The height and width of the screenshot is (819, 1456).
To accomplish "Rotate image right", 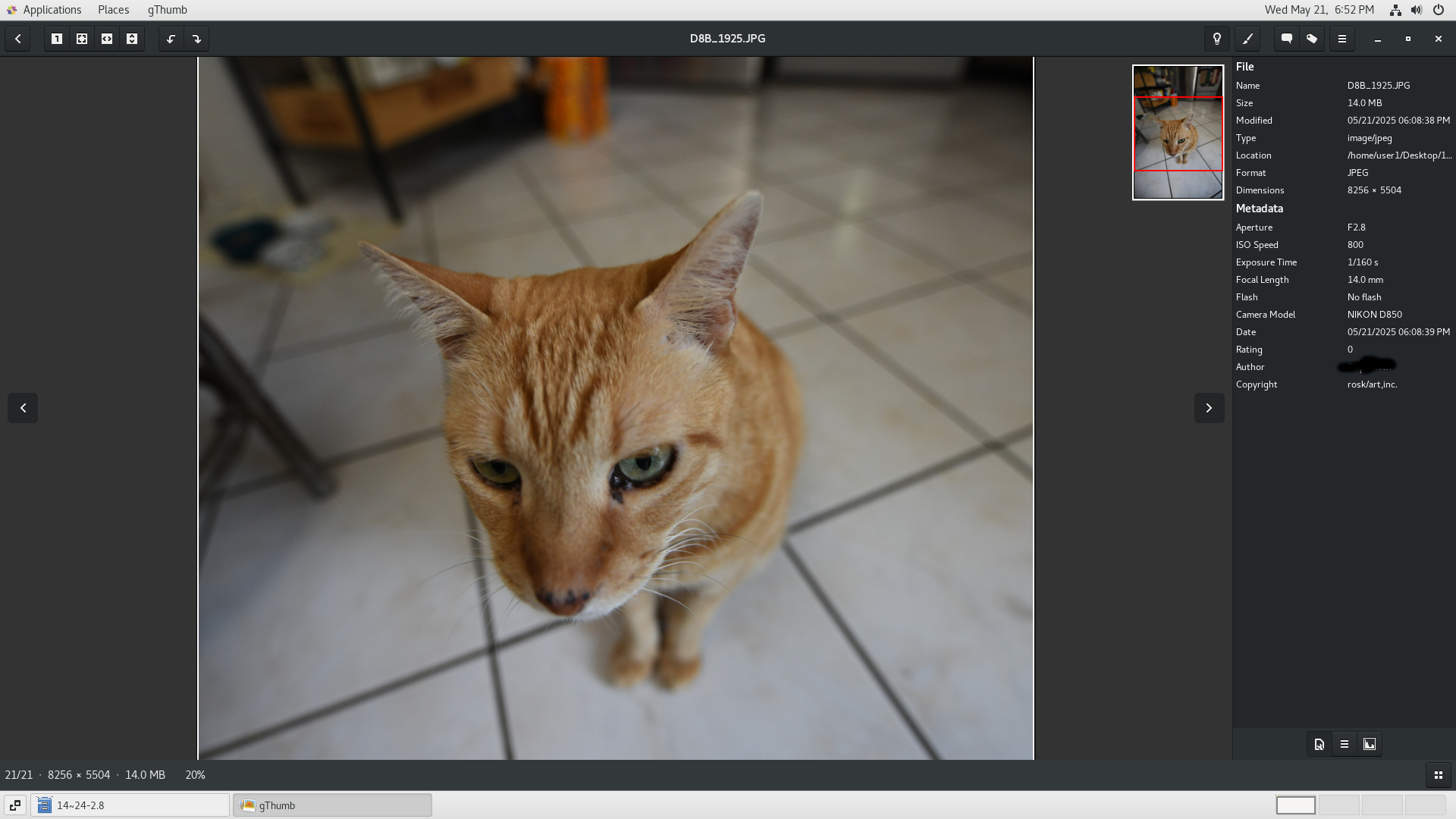I will [196, 39].
